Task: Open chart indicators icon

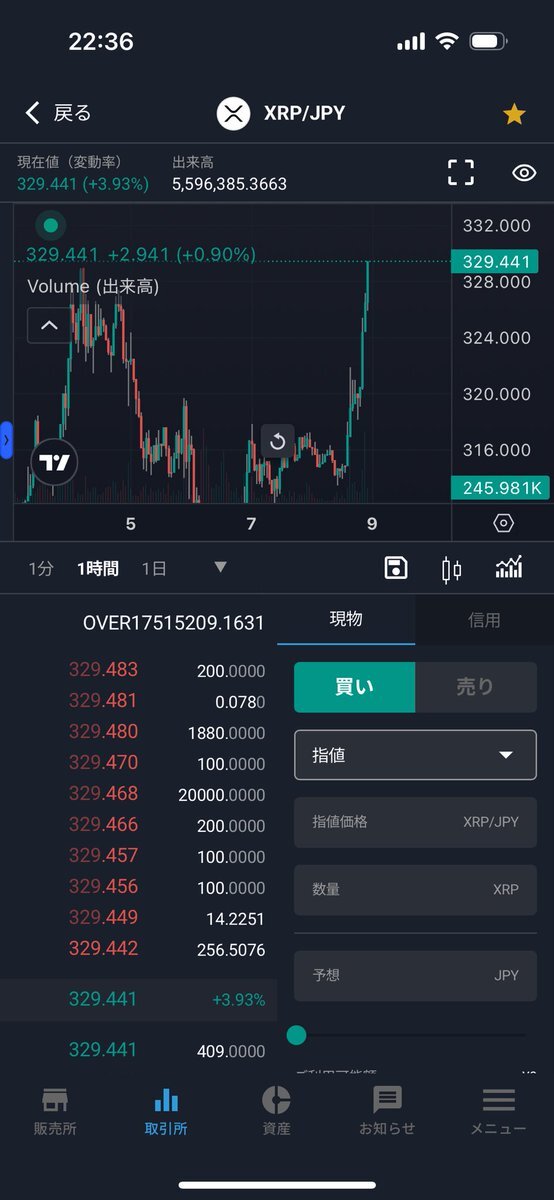Action: 509,569
